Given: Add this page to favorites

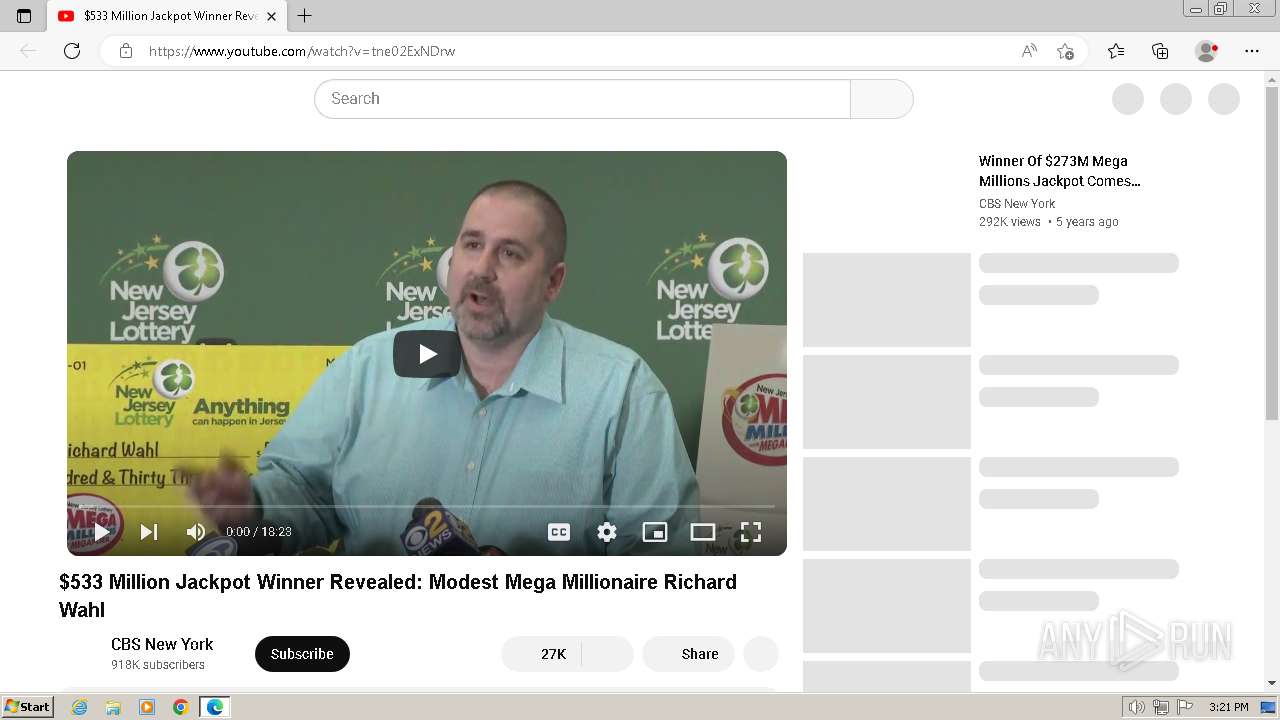Looking at the screenshot, I should point(1065,51).
